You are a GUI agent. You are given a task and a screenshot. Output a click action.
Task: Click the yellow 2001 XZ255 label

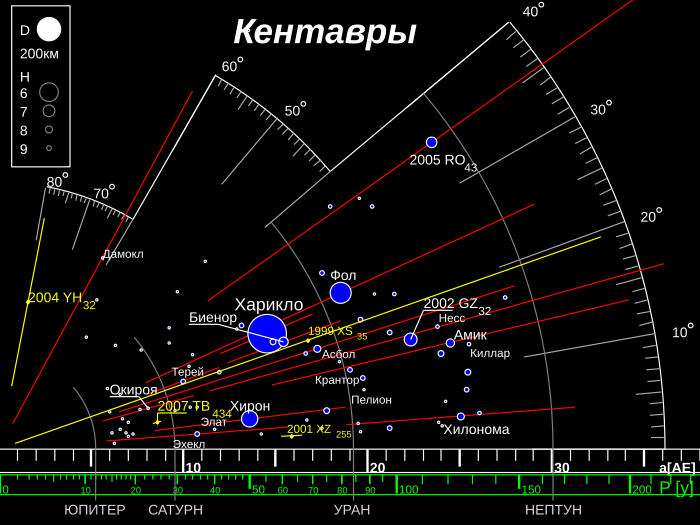[319, 431]
